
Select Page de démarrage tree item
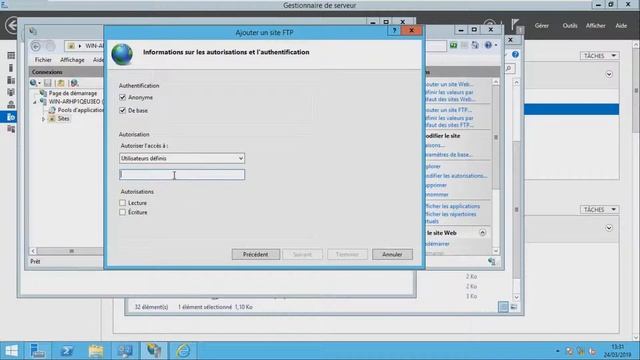point(73,93)
